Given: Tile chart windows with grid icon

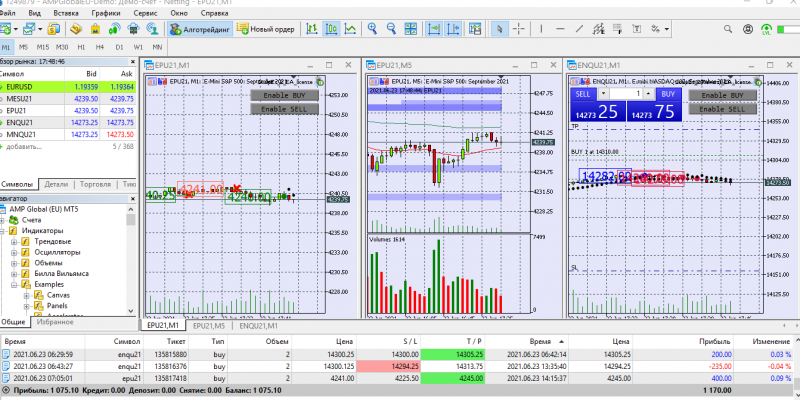Looking at the screenshot, I should coord(411,29).
